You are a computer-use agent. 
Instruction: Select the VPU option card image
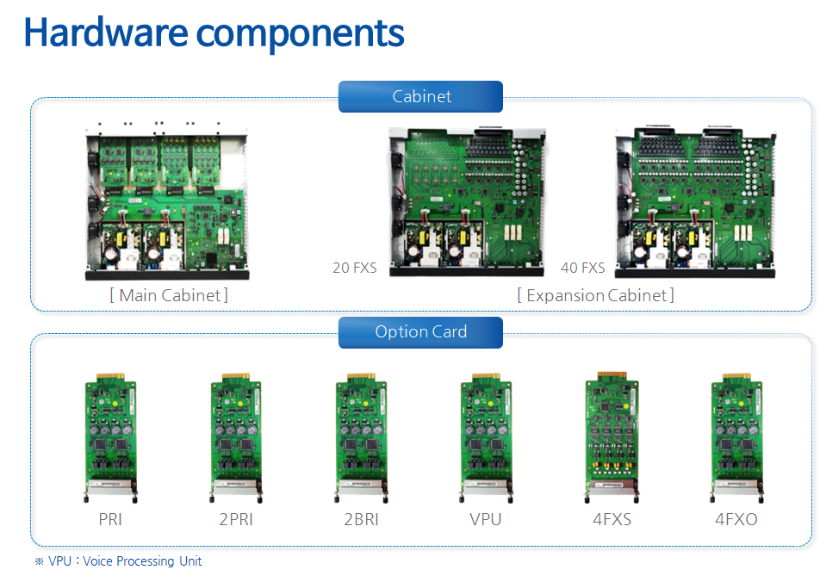tap(486, 438)
